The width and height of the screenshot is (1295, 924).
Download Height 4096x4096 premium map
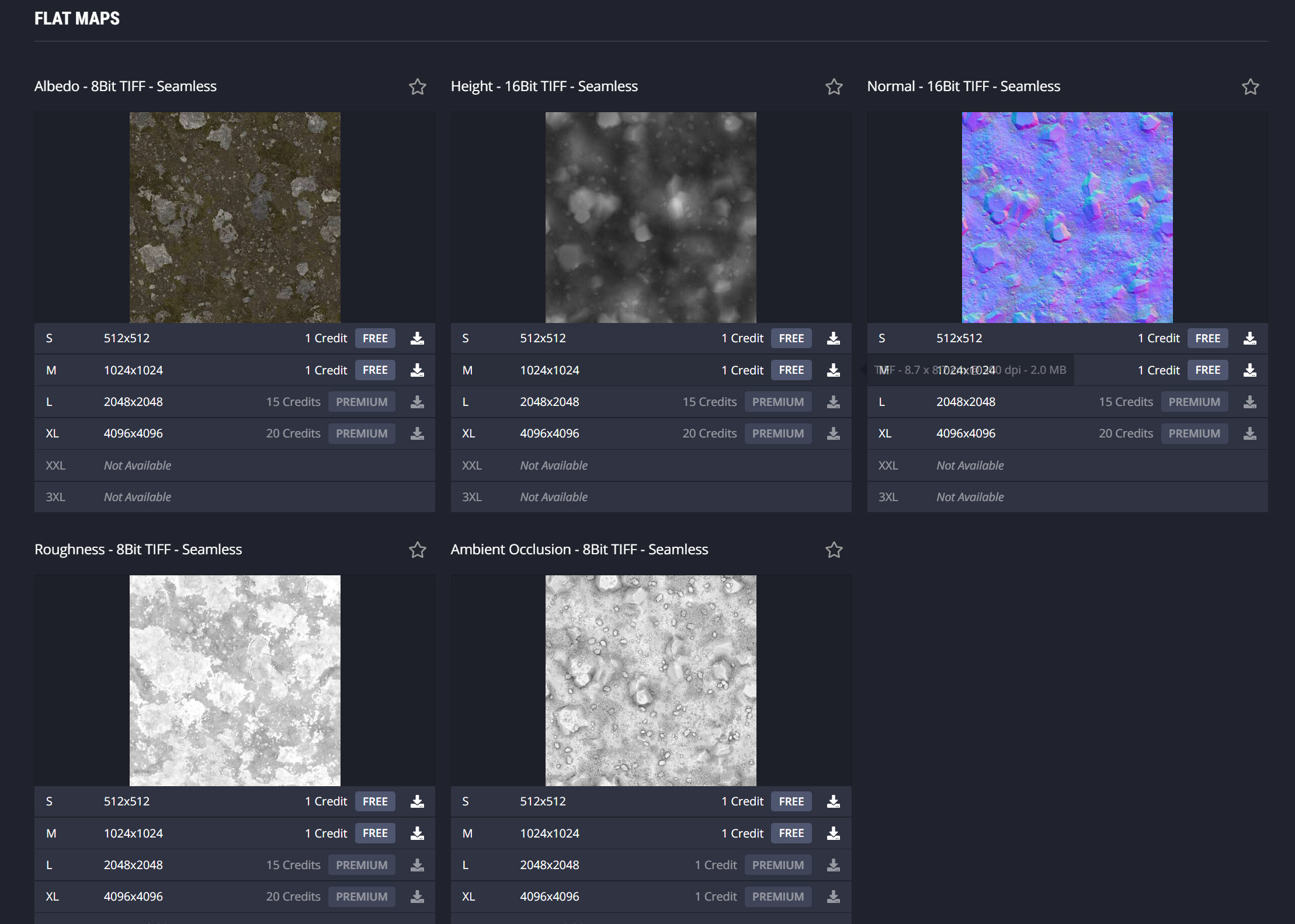834,434
